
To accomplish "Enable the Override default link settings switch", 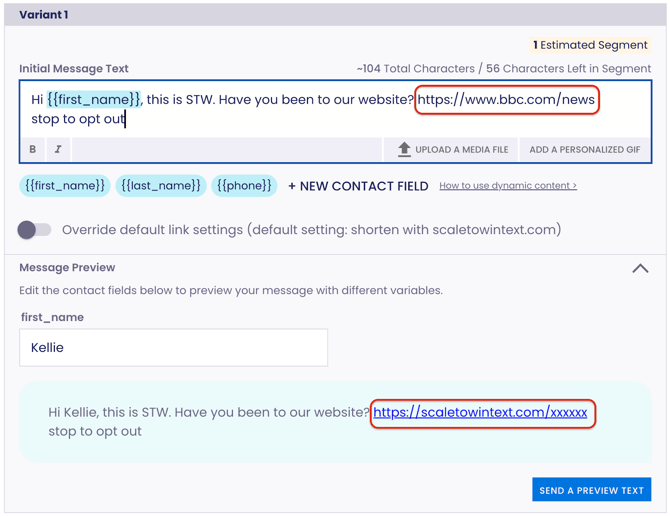I will click(35, 230).
